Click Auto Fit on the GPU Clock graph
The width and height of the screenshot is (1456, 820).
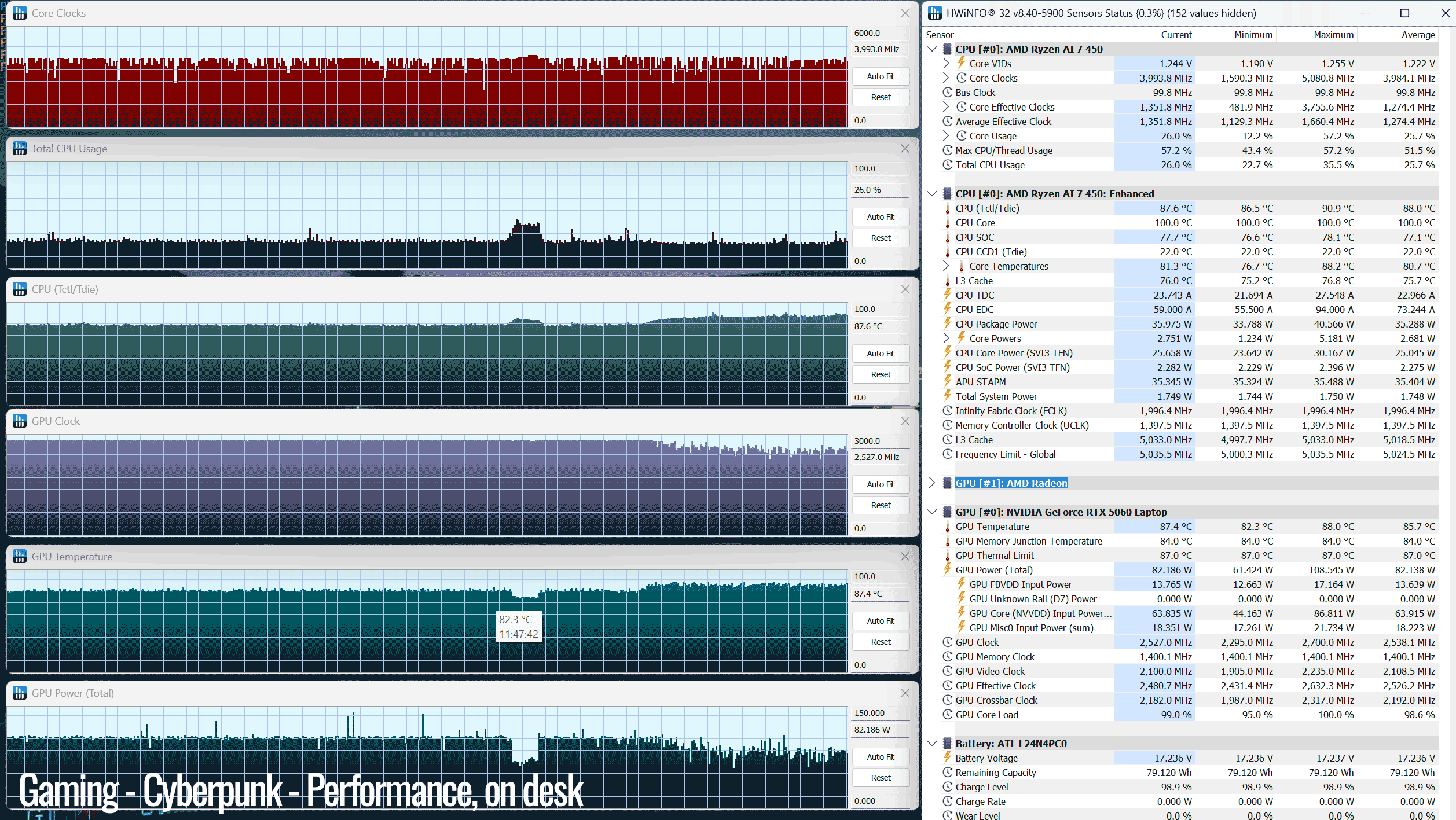pyautogui.click(x=881, y=484)
